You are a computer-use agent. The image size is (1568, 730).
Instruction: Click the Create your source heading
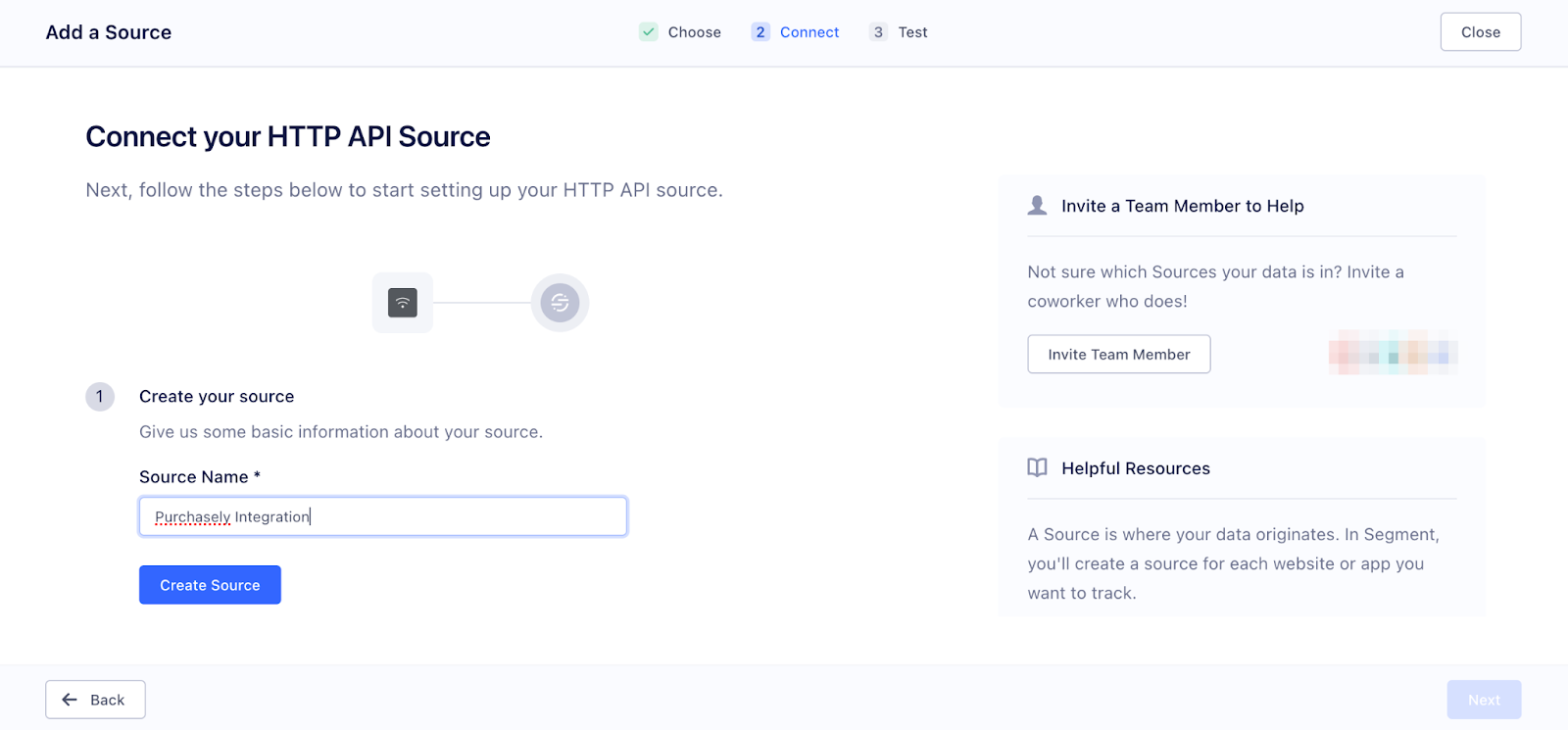(x=217, y=397)
